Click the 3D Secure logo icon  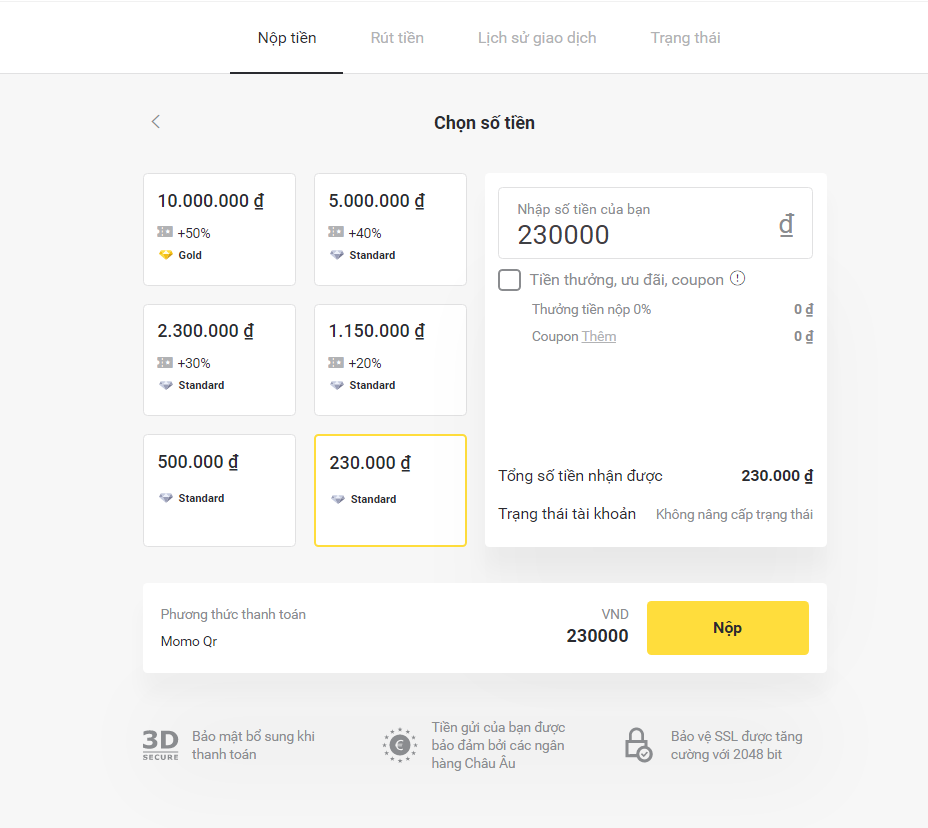(160, 745)
